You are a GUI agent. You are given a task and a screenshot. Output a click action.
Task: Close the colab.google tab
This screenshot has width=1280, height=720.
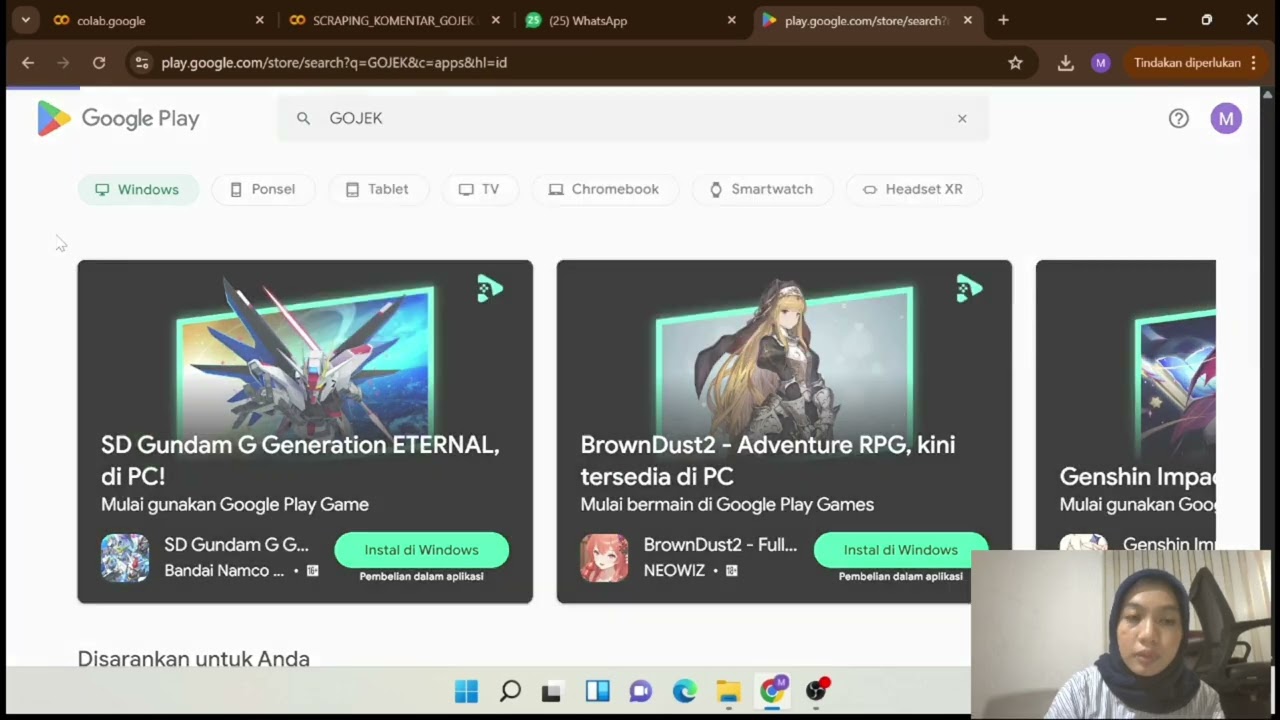coord(260,20)
